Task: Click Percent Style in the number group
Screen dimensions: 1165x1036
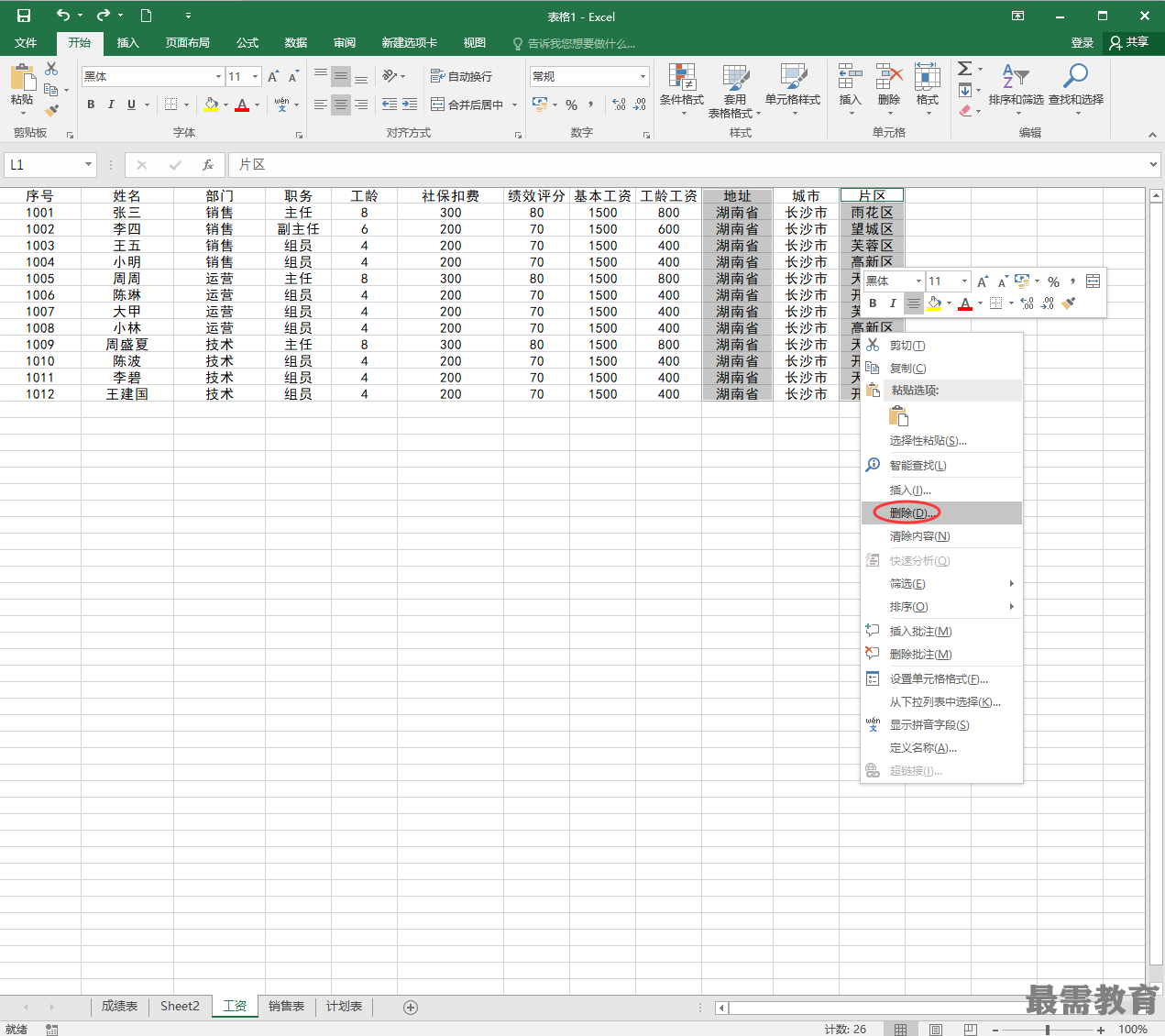Action: (x=571, y=105)
